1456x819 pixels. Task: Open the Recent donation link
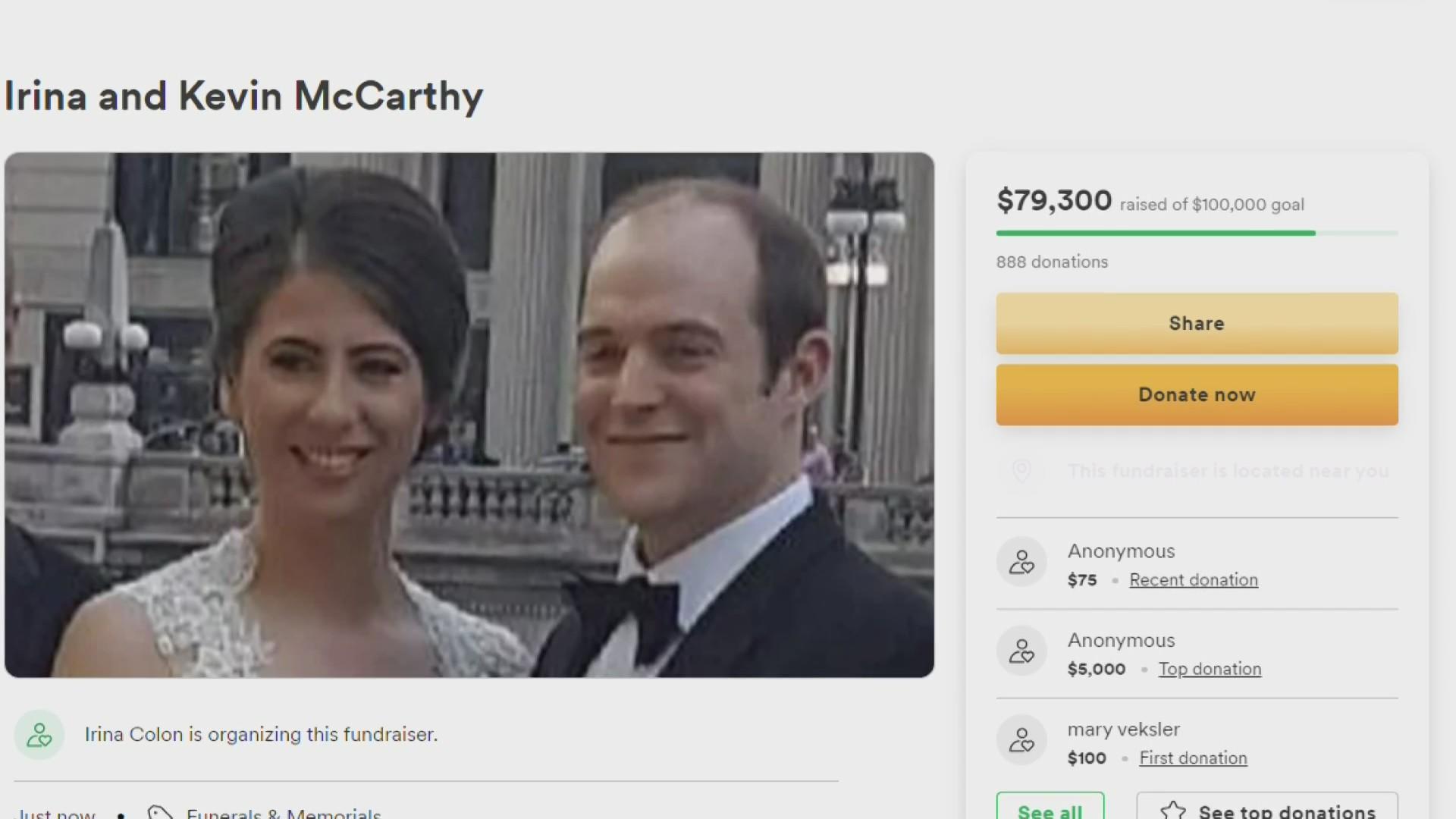(x=1194, y=579)
